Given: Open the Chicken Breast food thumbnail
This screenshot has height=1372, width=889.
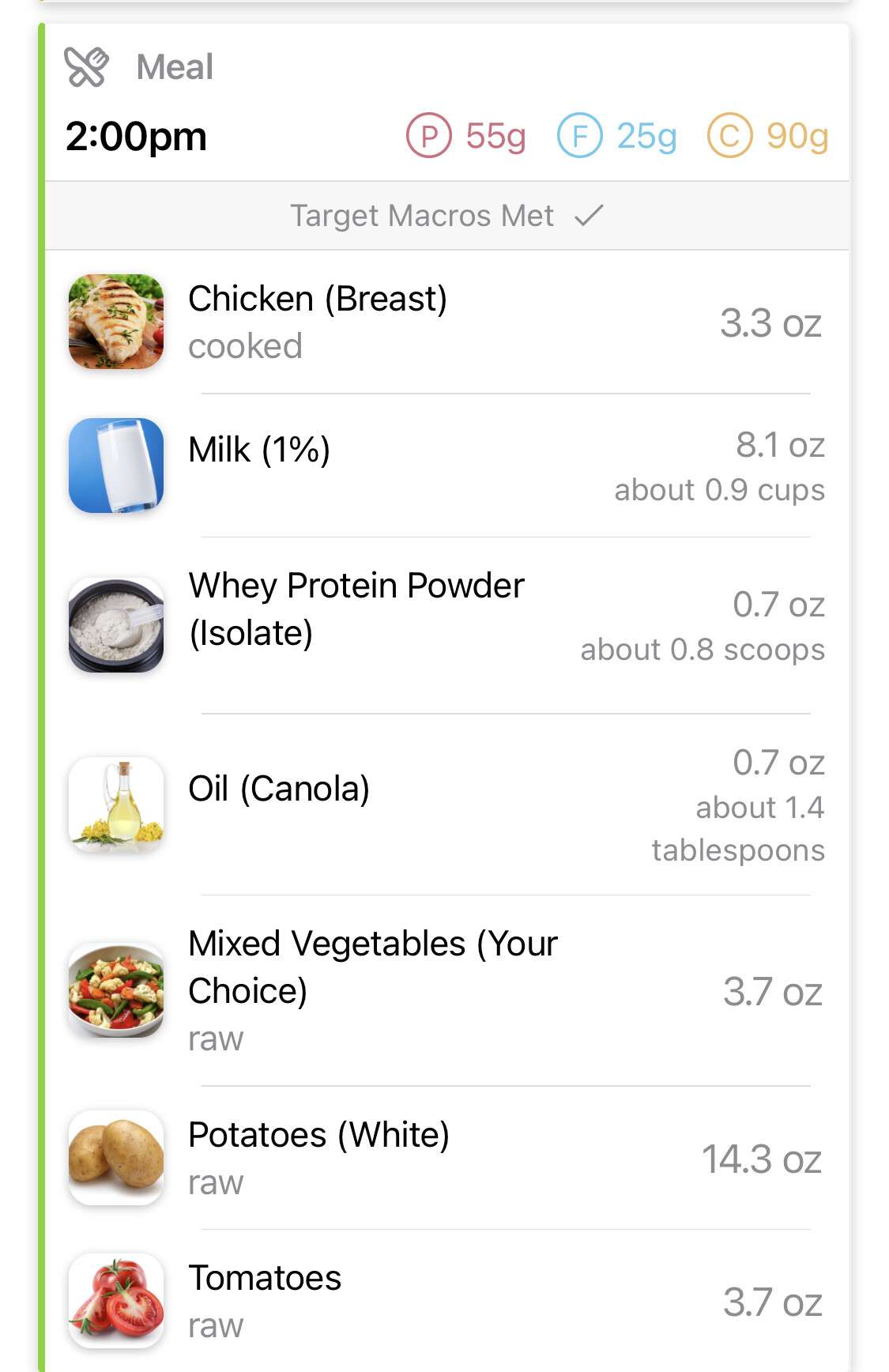Looking at the screenshot, I should coord(116,322).
